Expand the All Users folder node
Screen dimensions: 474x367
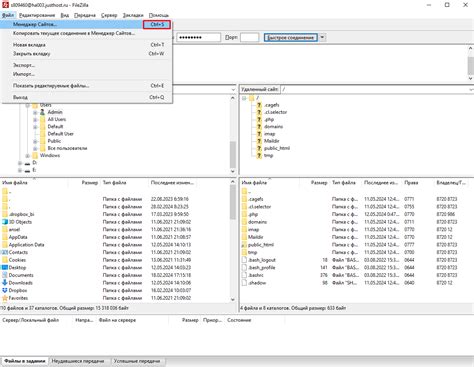[x=35, y=119]
